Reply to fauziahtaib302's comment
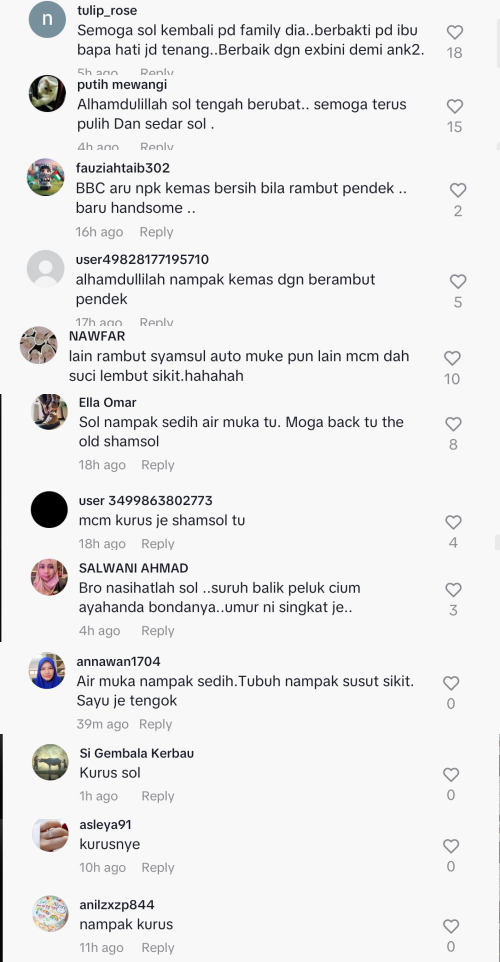The height and width of the screenshot is (962, 500). coord(156,232)
